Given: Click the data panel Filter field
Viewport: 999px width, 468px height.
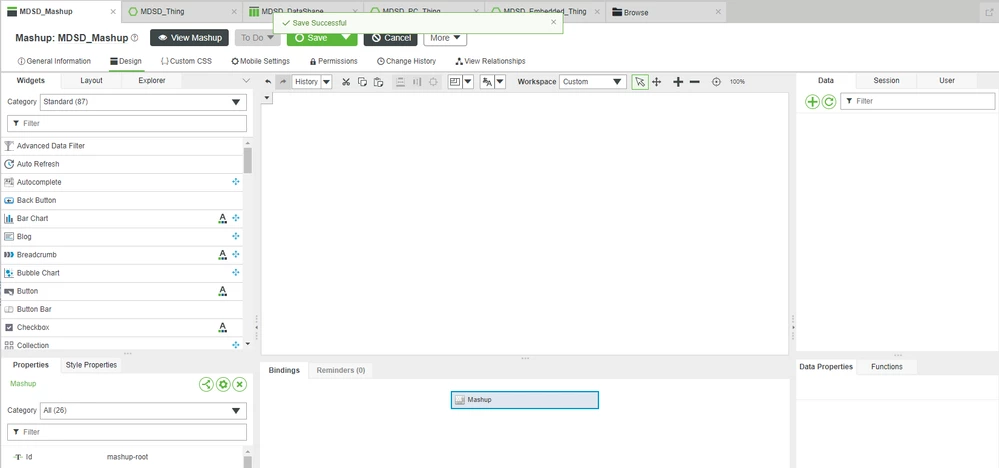Looking at the screenshot, I should [x=917, y=101].
